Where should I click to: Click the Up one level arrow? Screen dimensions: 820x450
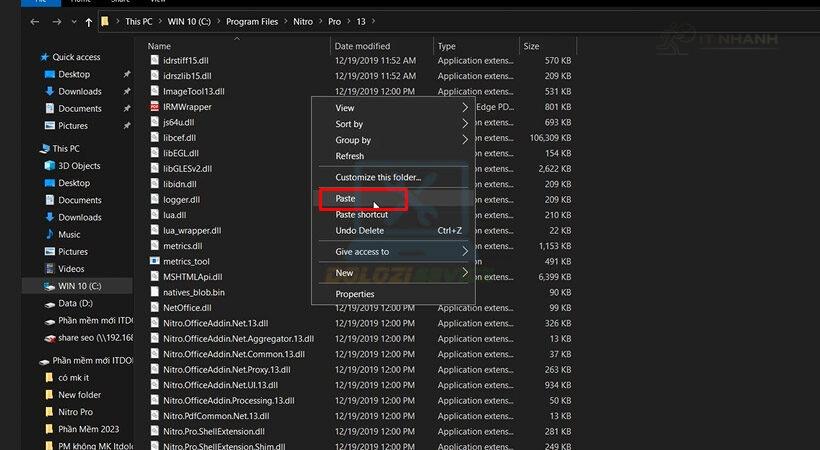[91, 21]
